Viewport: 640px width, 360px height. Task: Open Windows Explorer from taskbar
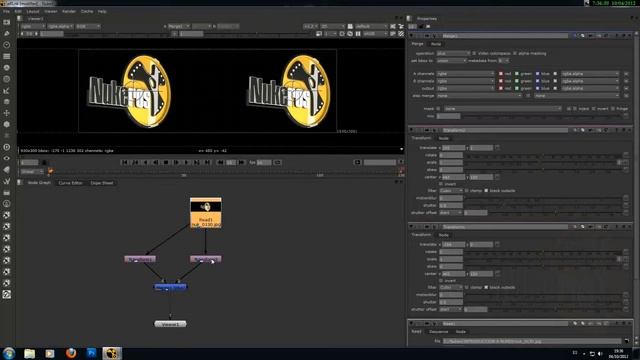[29, 353]
